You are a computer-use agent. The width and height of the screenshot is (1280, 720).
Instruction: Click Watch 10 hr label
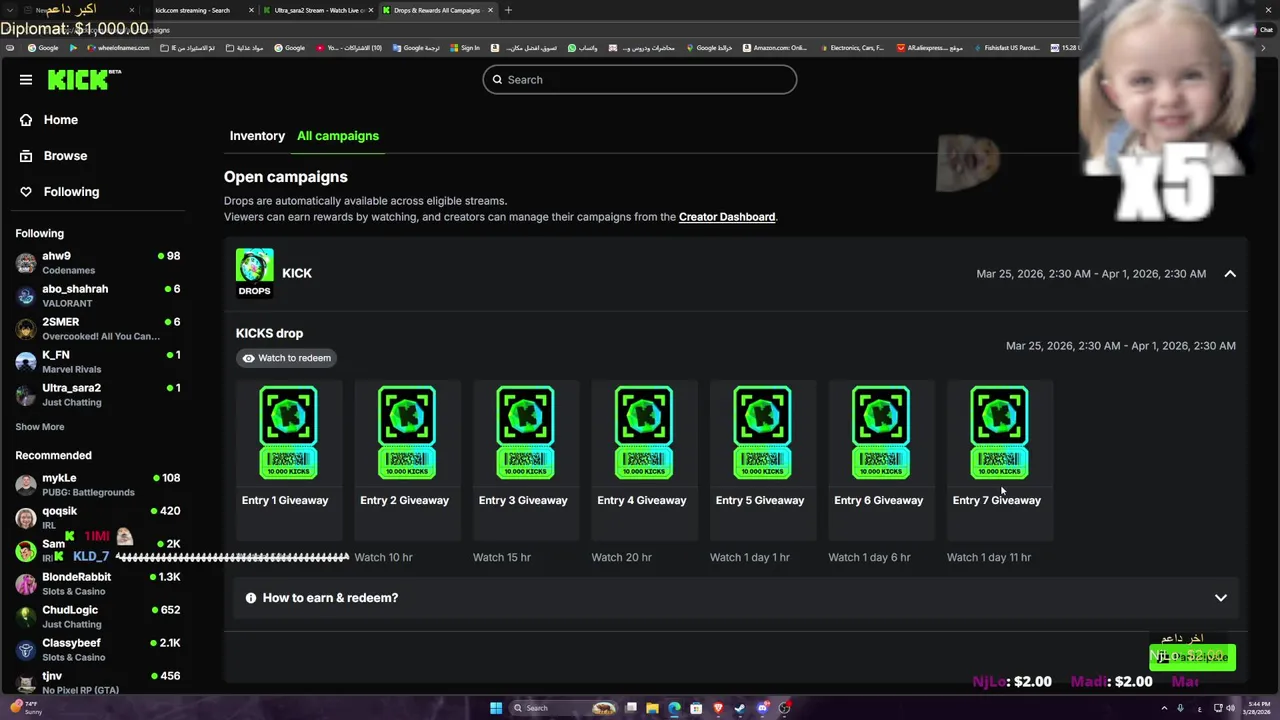[x=383, y=558]
